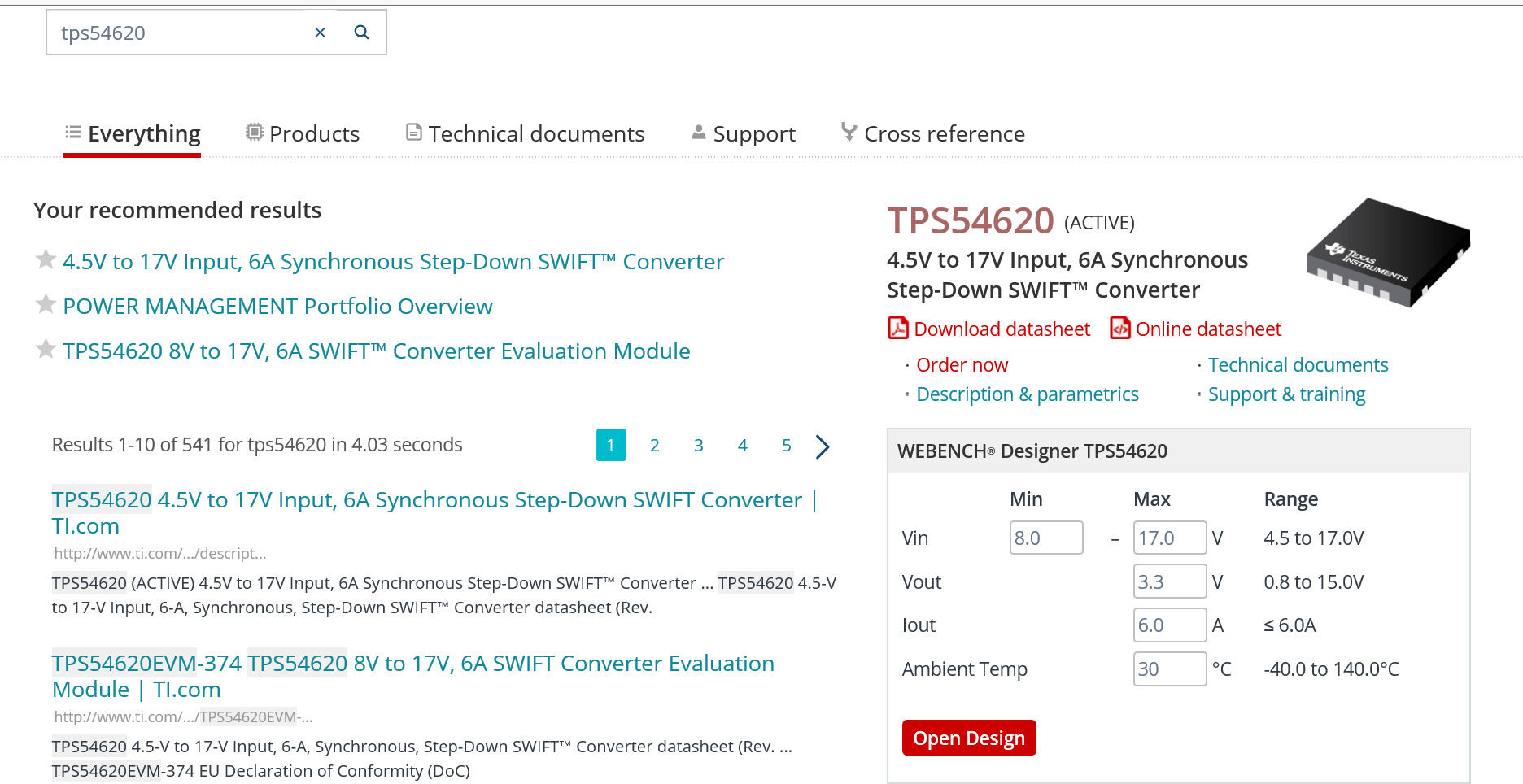Click the '4.5 to 17.0V' range value
This screenshot has width=1523, height=784.
click(1313, 538)
